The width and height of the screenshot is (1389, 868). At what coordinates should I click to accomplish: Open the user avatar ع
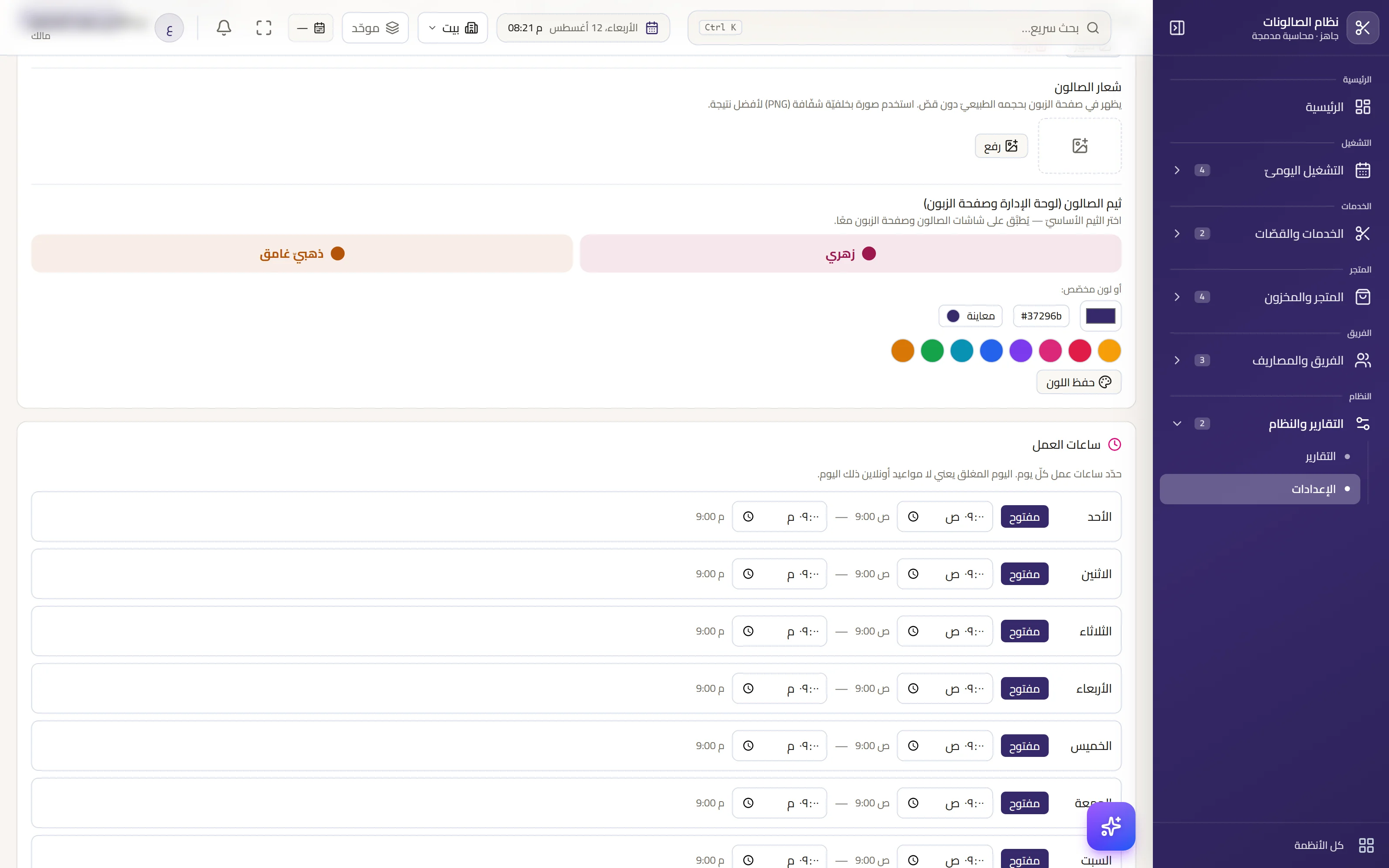[169, 28]
